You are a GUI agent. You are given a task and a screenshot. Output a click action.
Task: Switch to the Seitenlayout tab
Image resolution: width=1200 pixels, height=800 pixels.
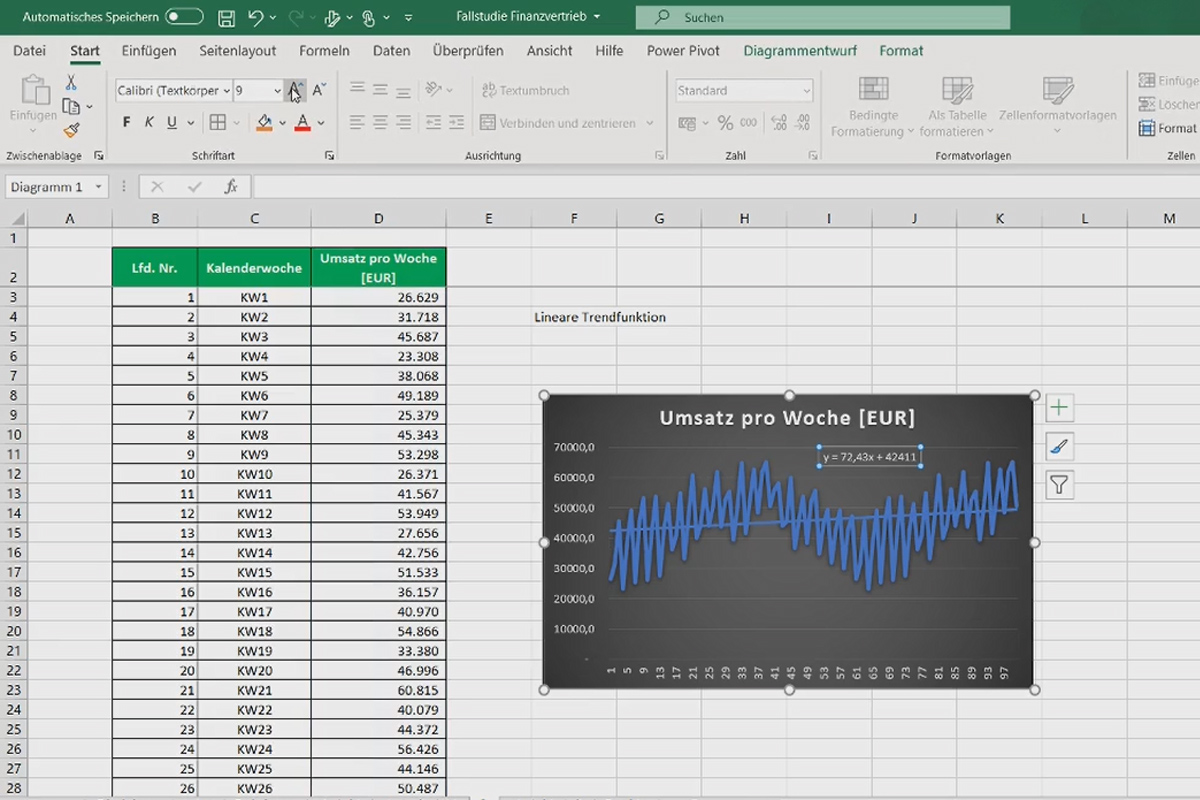click(x=238, y=50)
